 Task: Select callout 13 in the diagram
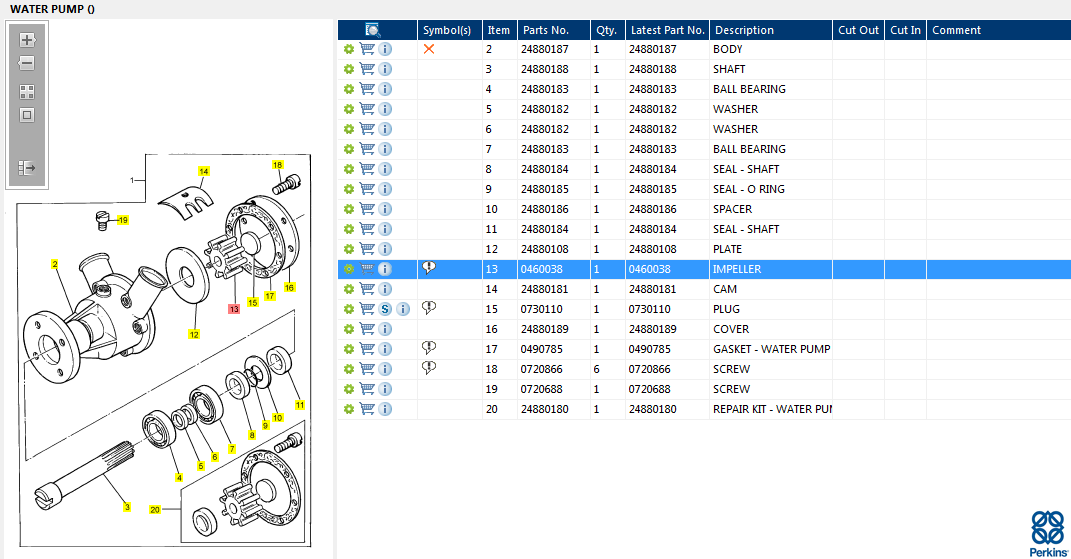tap(234, 309)
